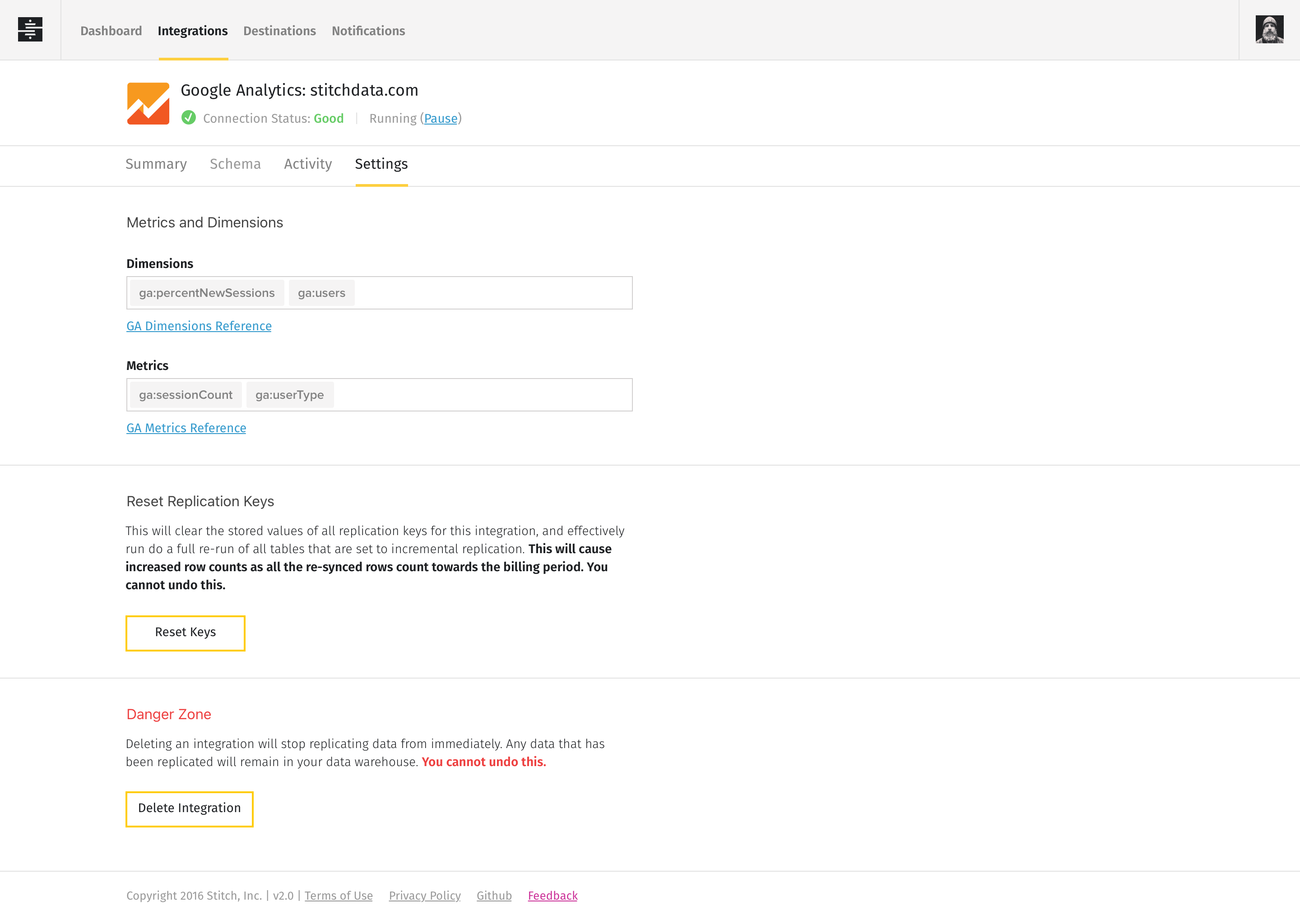Image resolution: width=1300 pixels, height=924 pixels.
Task: Click the Feedback footer link
Action: pyautogui.click(x=552, y=896)
